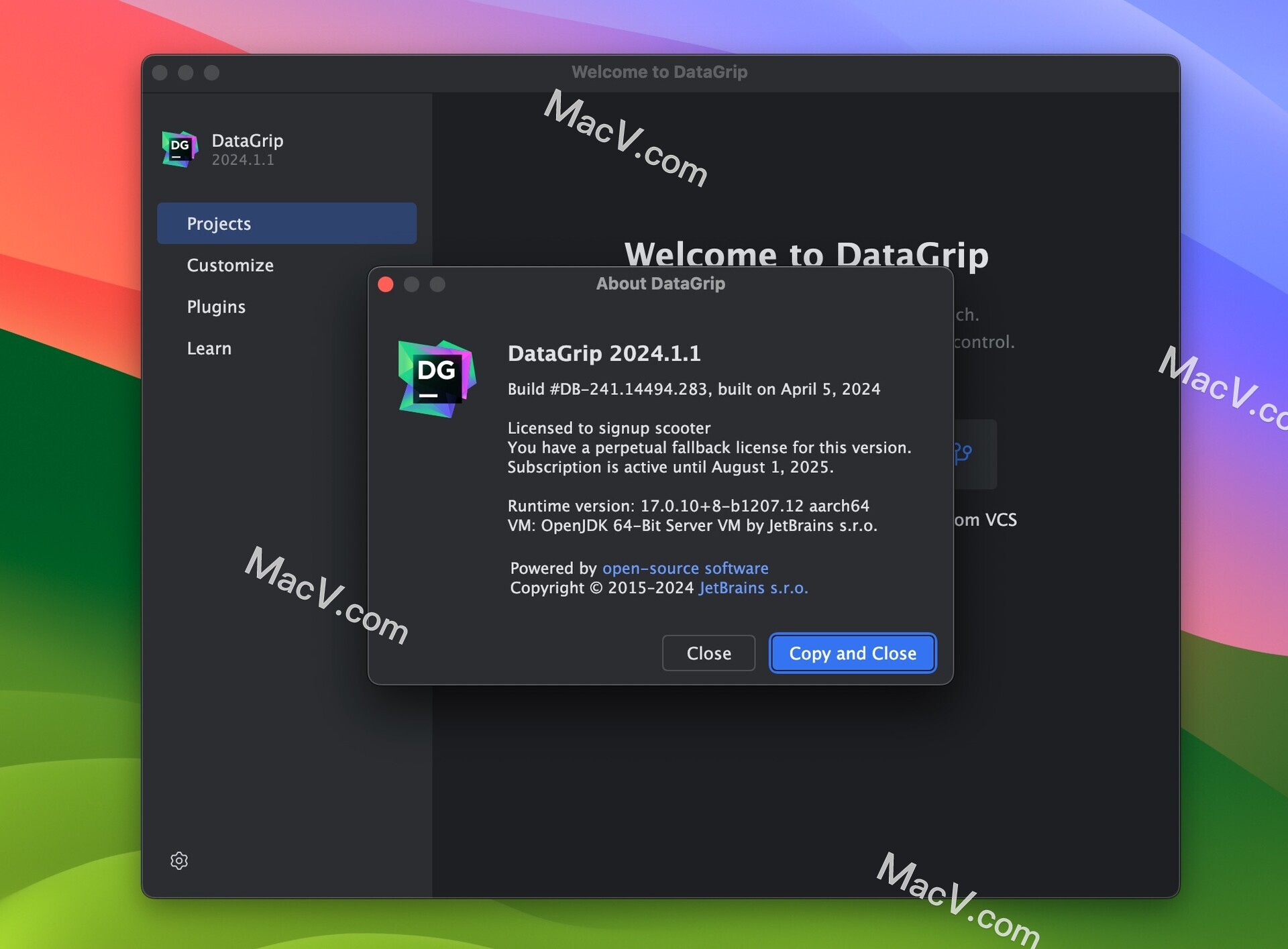Click the About DataGrip title bar
Screen dimensions: 1288x949
[660, 283]
